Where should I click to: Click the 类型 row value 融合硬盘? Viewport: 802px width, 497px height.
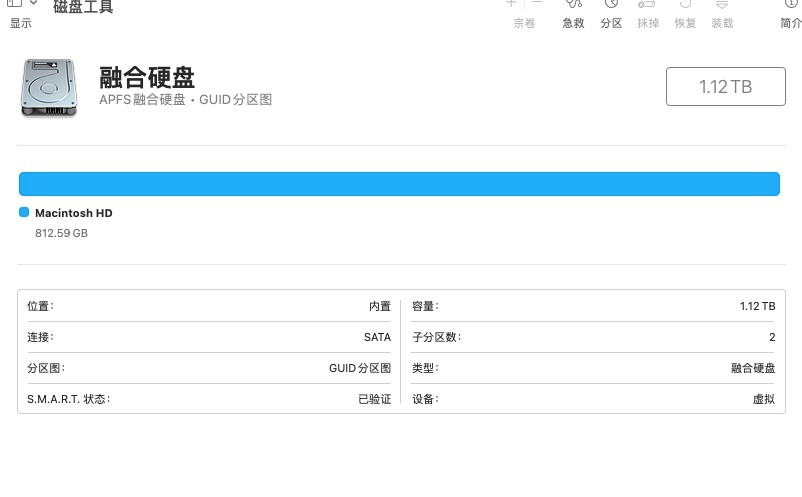tap(753, 368)
